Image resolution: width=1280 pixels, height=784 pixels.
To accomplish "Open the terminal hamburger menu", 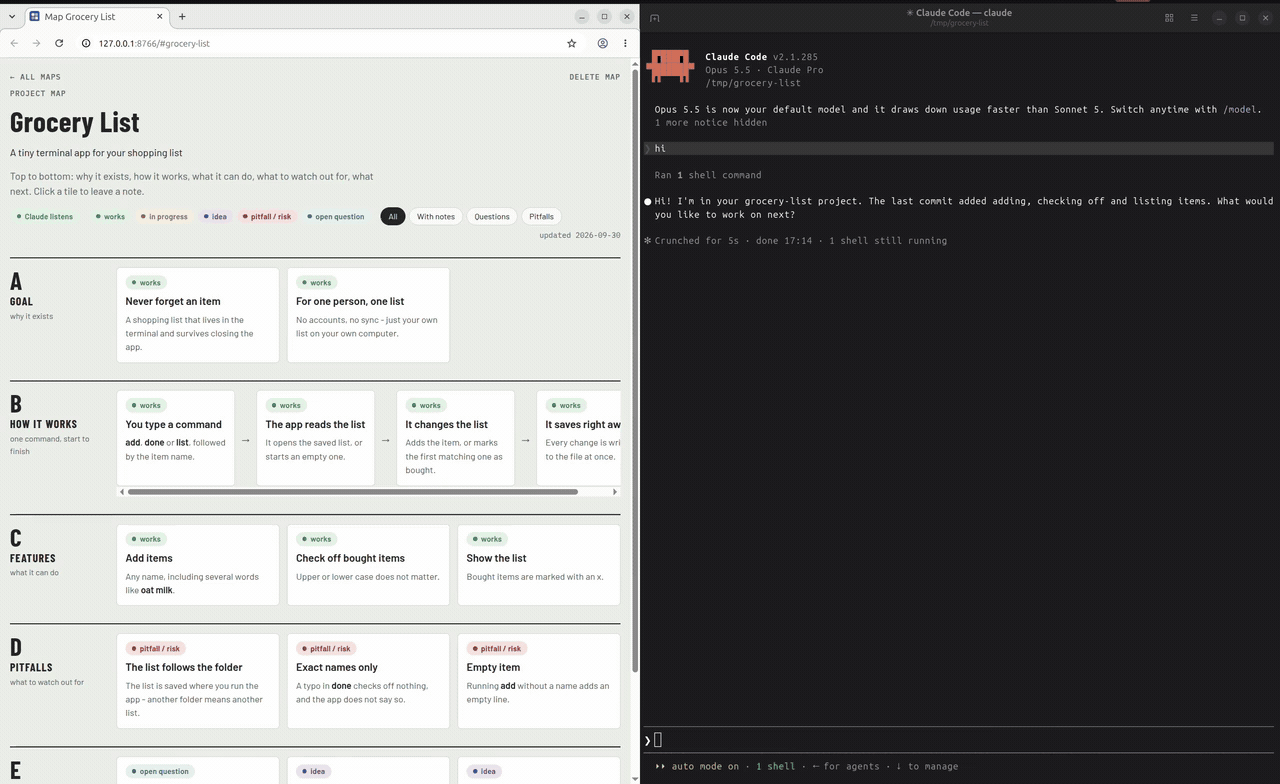I will (x=1194, y=18).
